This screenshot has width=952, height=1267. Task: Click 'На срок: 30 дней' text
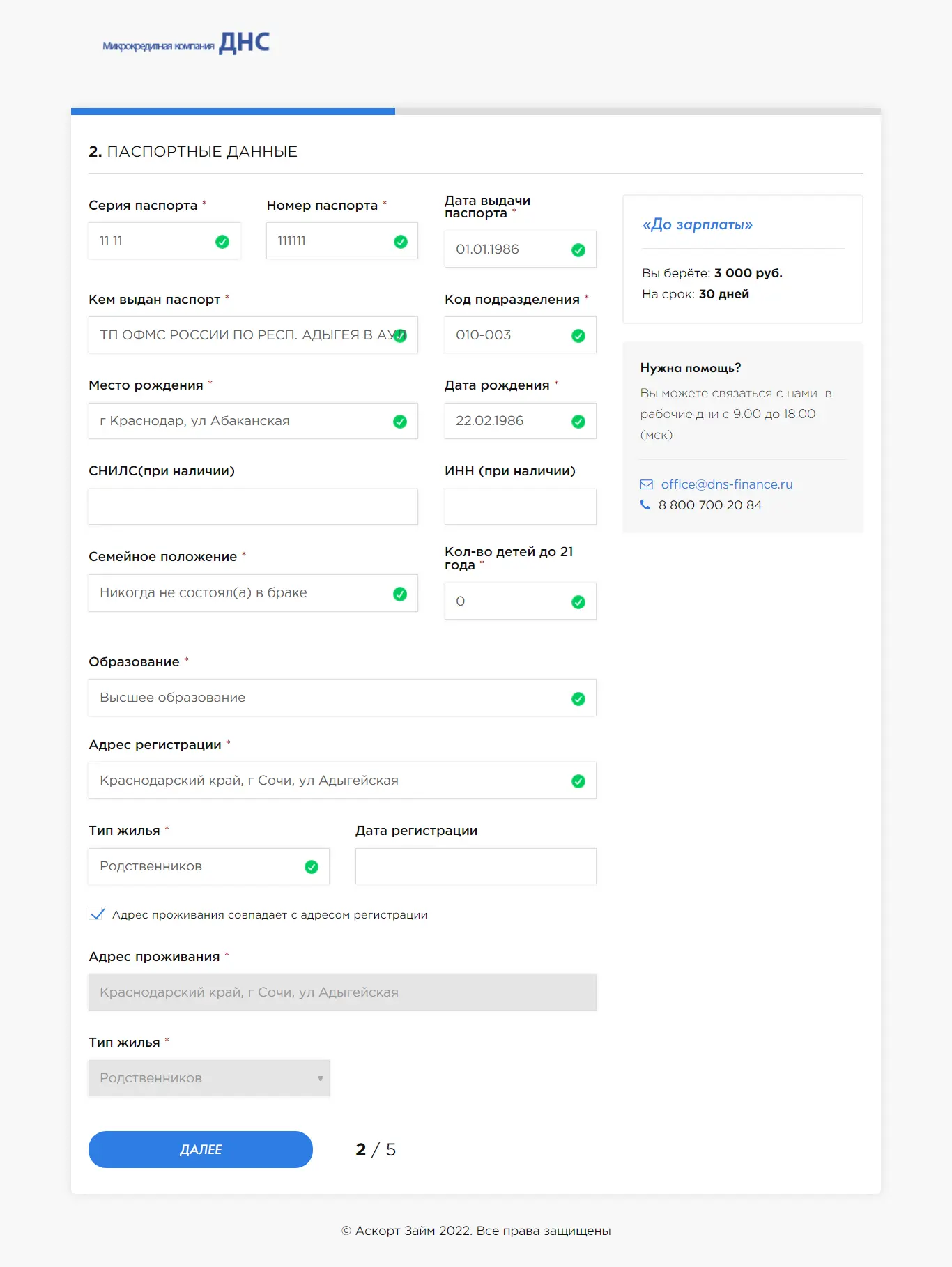(696, 294)
